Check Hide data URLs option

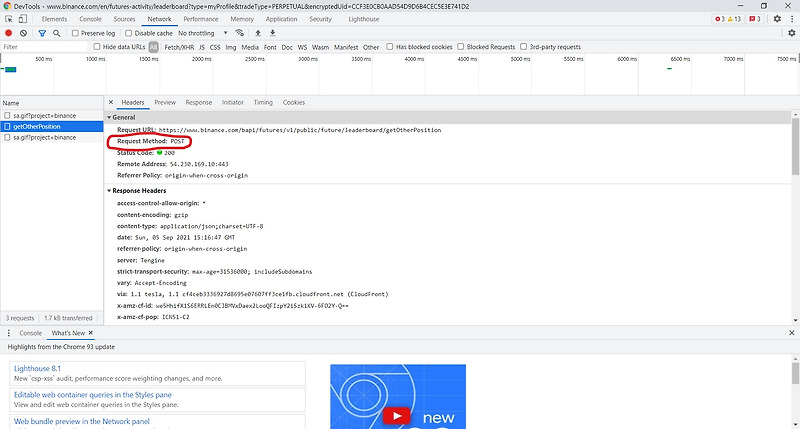[x=96, y=46]
